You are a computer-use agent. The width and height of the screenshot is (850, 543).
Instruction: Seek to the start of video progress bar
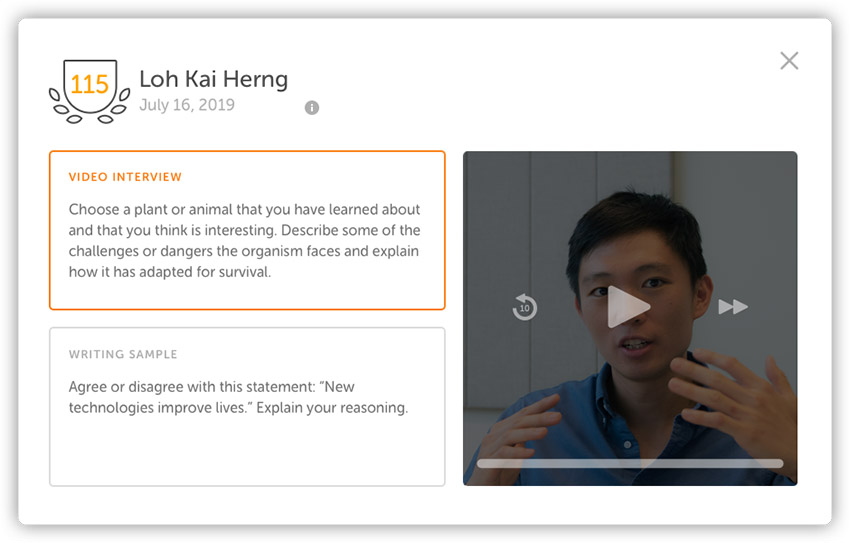point(479,463)
